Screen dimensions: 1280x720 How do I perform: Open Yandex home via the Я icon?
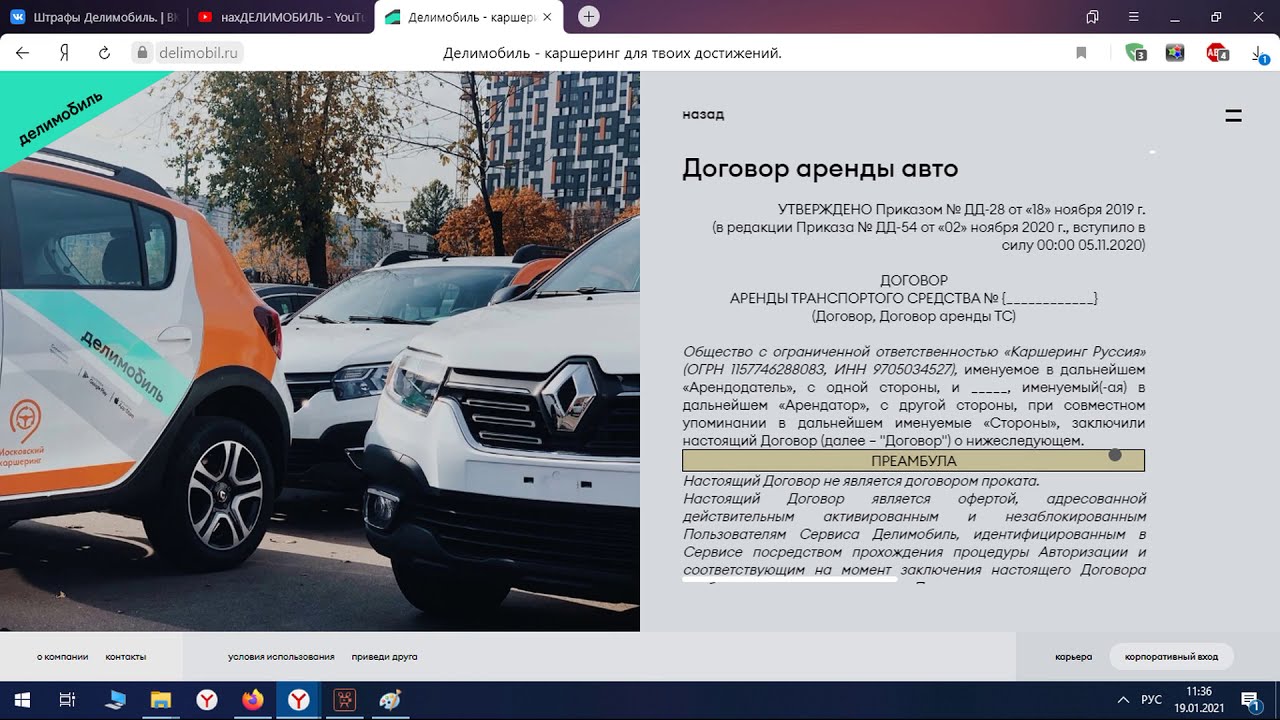[64, 53]
